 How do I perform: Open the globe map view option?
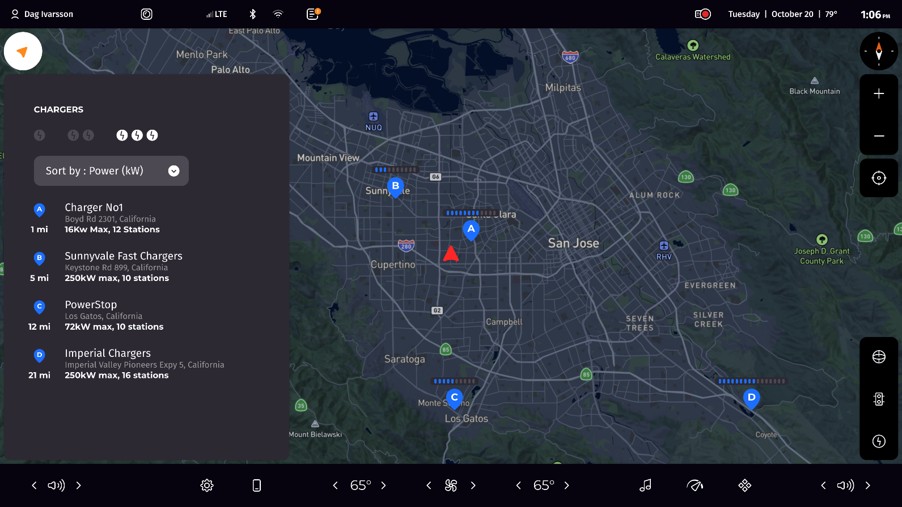pyautogui.click(x=878, y=357)
